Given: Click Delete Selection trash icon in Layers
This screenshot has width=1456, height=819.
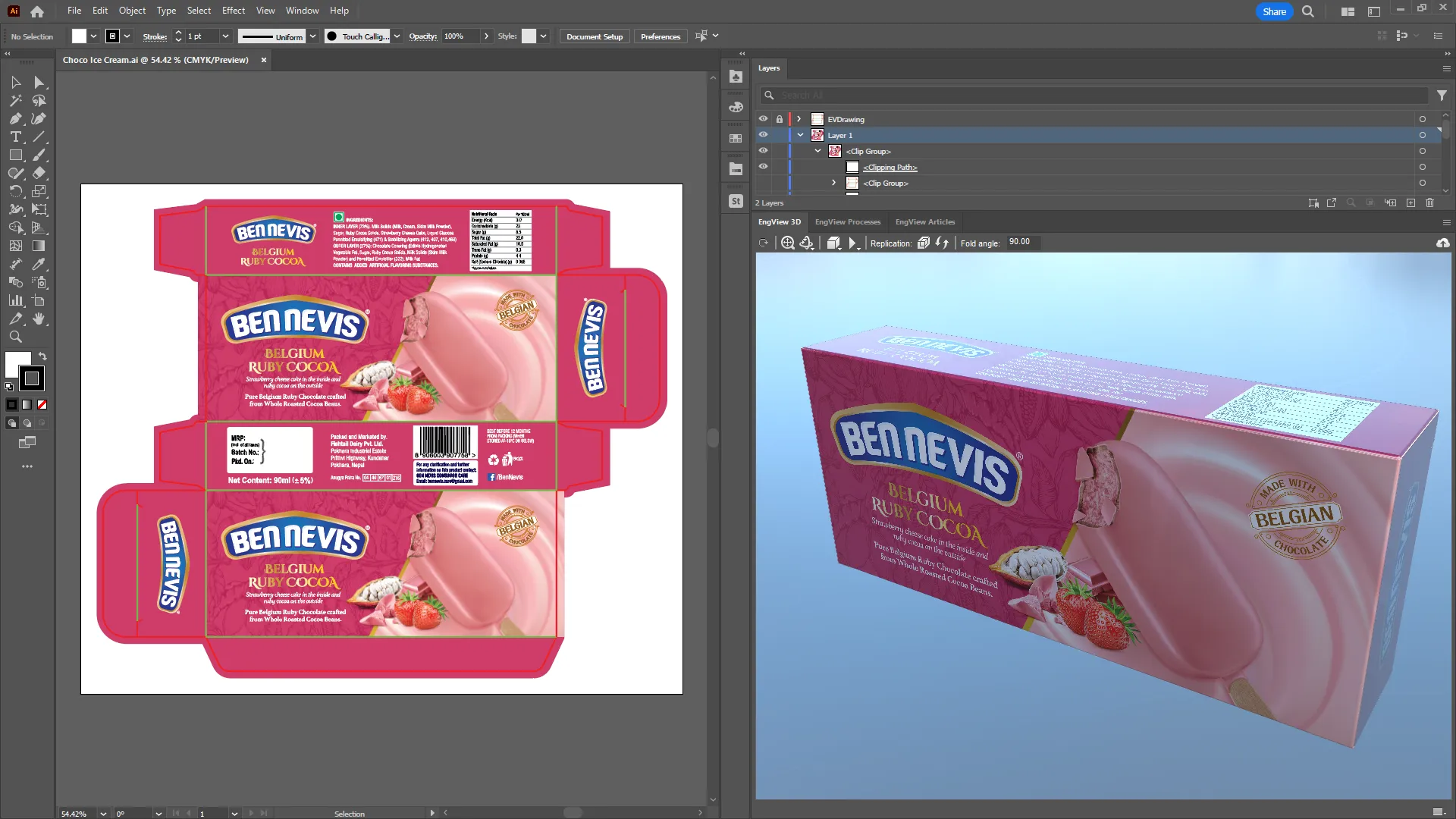Looking at the screenshot, I should pos(1429,202).
